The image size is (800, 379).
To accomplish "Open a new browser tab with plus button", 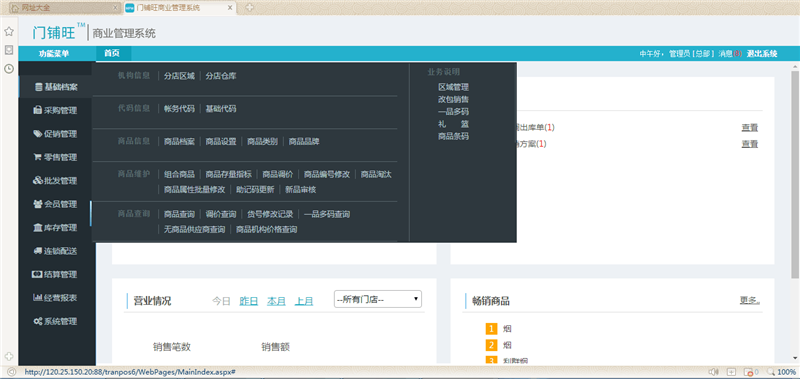I will [x=249, y=8].
